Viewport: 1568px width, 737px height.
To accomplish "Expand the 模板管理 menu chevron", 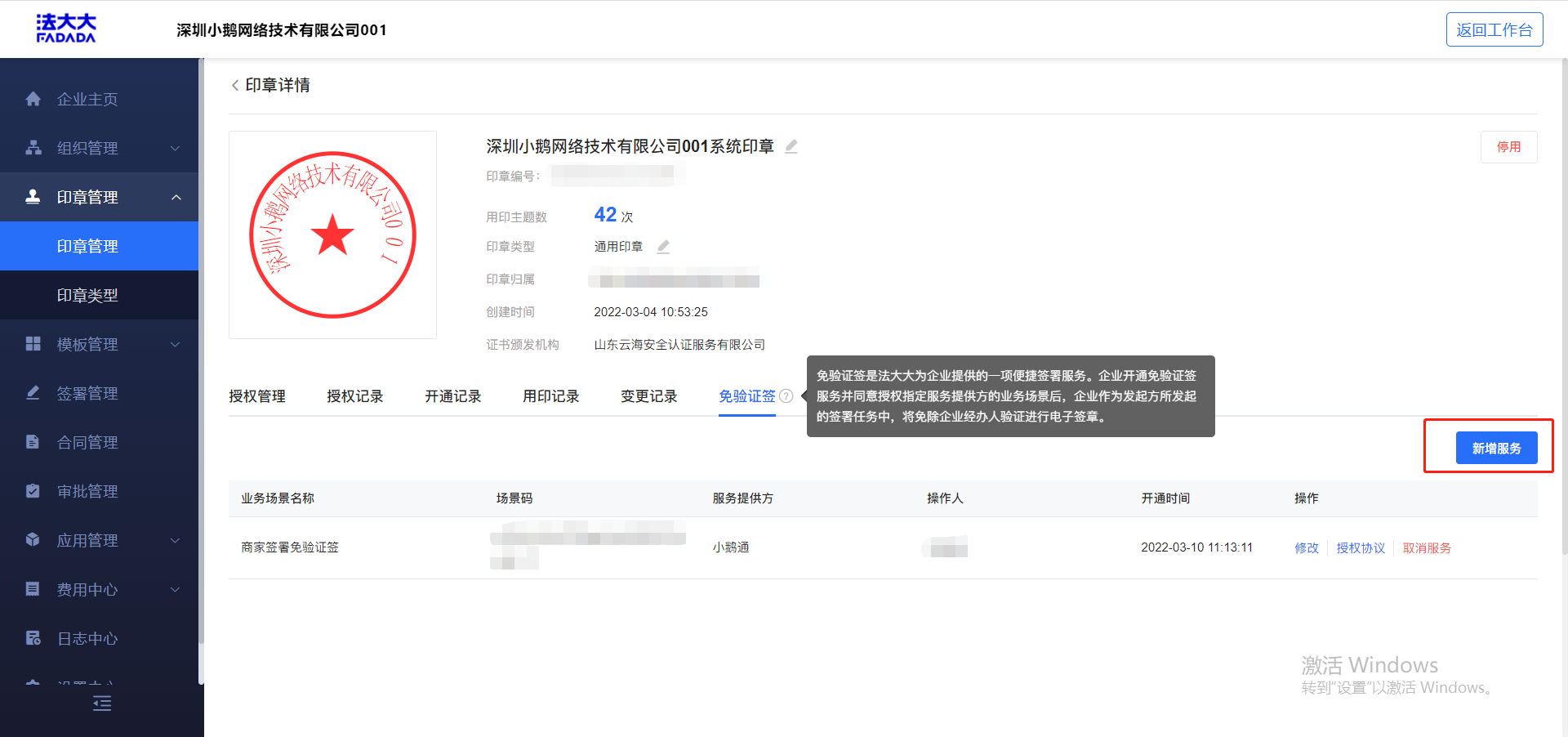I will (x=175, y=344).
